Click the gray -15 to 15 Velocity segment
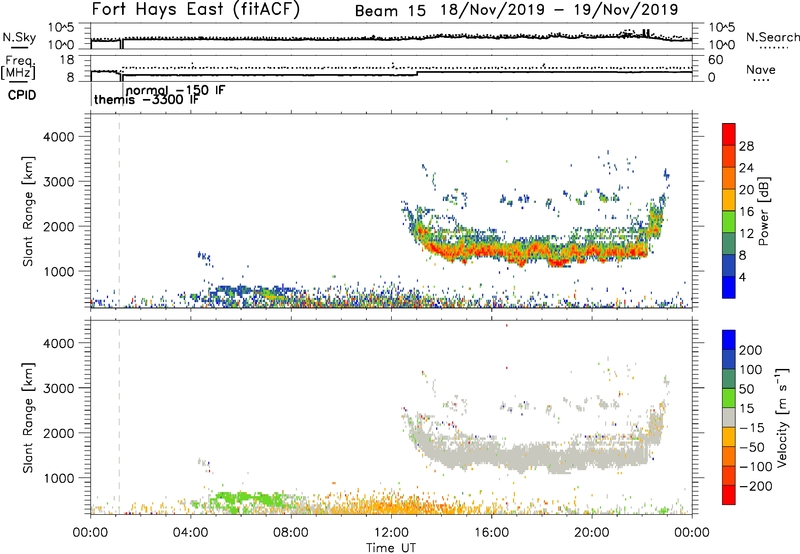Screen dimensions: 800x554 tap(729, 417)
